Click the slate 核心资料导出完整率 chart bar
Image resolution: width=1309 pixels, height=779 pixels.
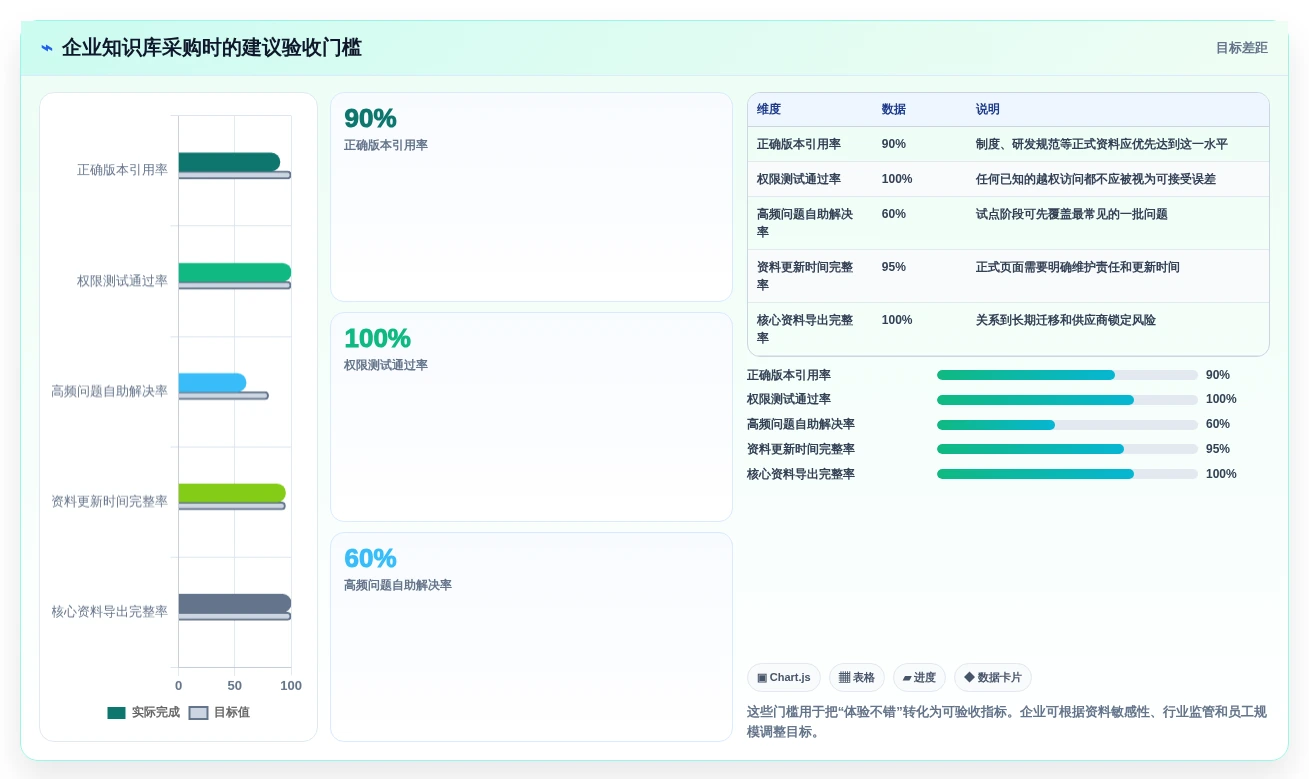(x=235, y=603)
